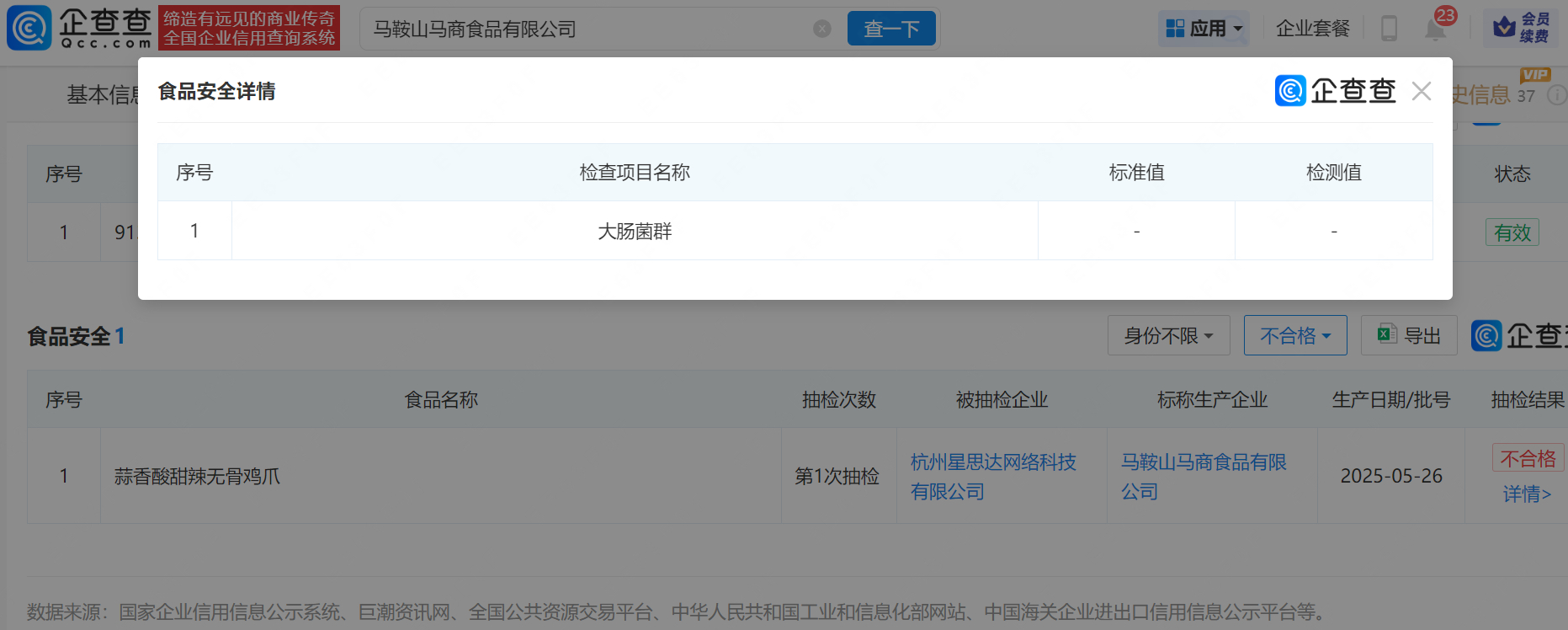Switch to the 基本信息 tab
Image resolution: width=1568 pixels, height=630 pixels.
coord(103,95)
